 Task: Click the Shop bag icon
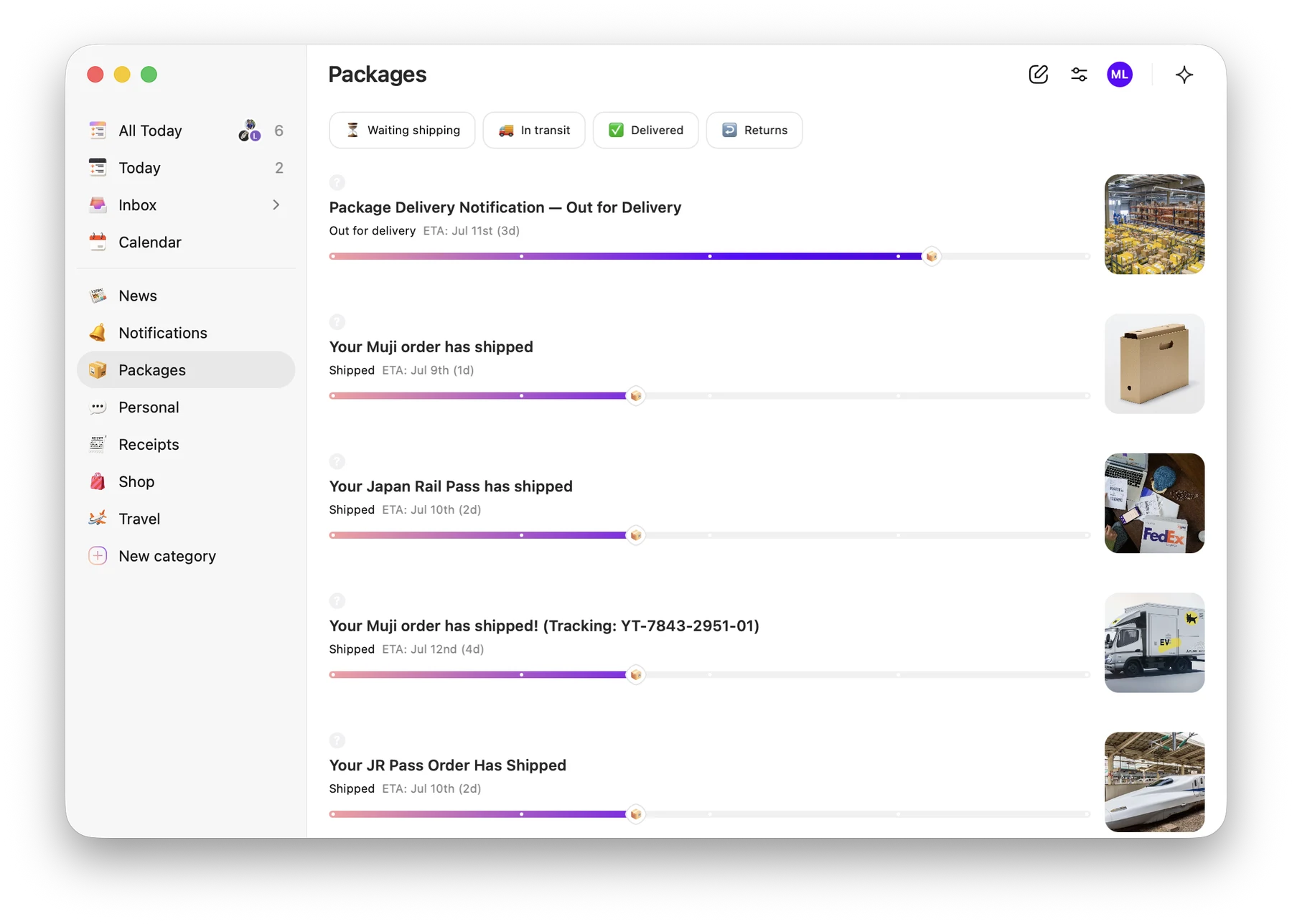98,482
